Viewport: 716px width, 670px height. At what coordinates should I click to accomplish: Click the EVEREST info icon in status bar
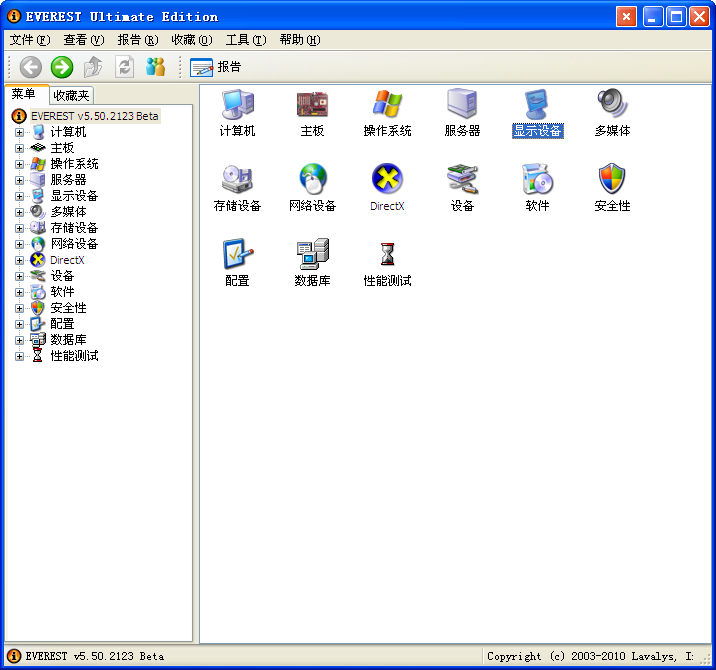point(14,656)
